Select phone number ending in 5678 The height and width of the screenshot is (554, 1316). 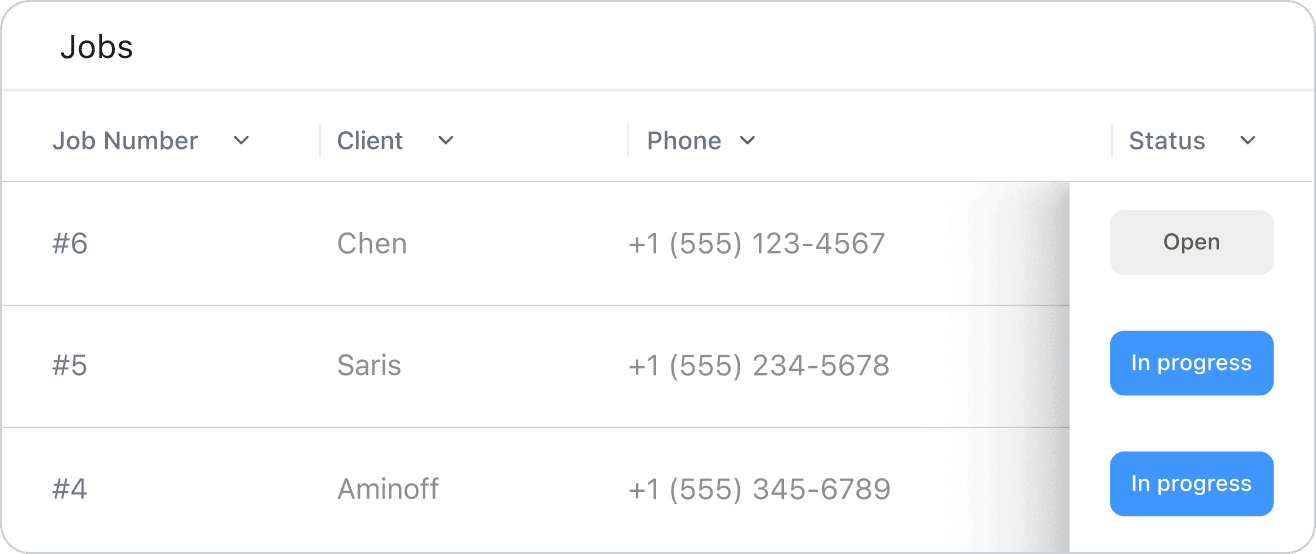click(759, 366)
